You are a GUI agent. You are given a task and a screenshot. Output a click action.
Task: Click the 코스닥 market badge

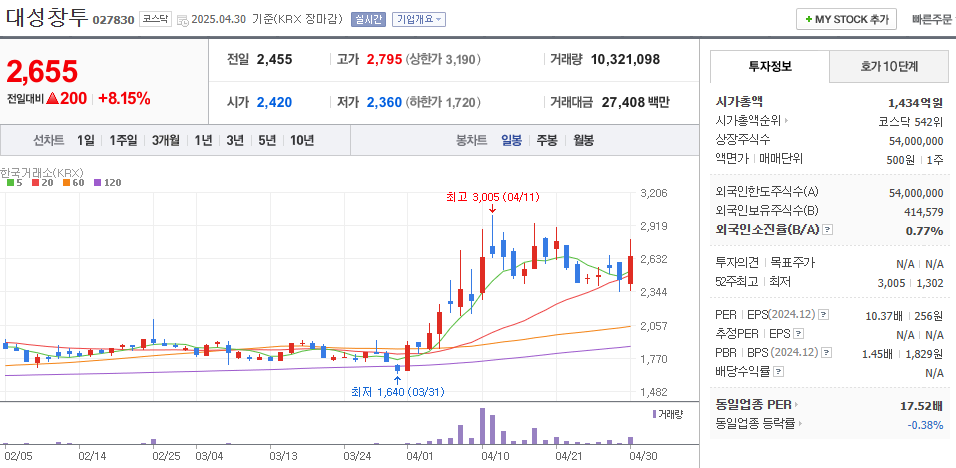point(155,20)
